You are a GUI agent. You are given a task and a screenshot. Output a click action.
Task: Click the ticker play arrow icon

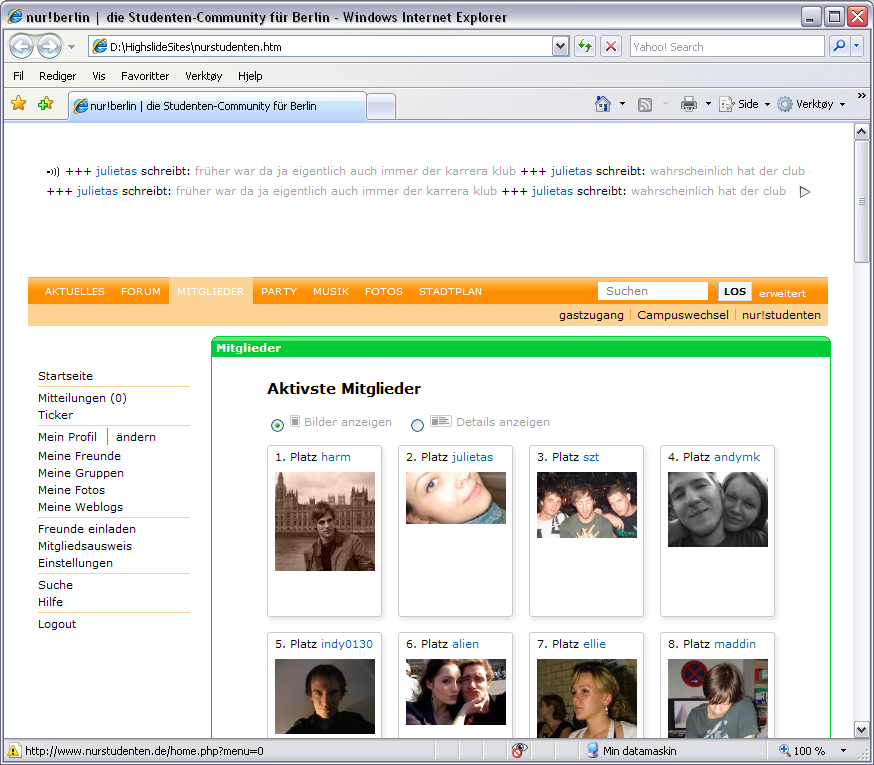[x=804, y=192]
